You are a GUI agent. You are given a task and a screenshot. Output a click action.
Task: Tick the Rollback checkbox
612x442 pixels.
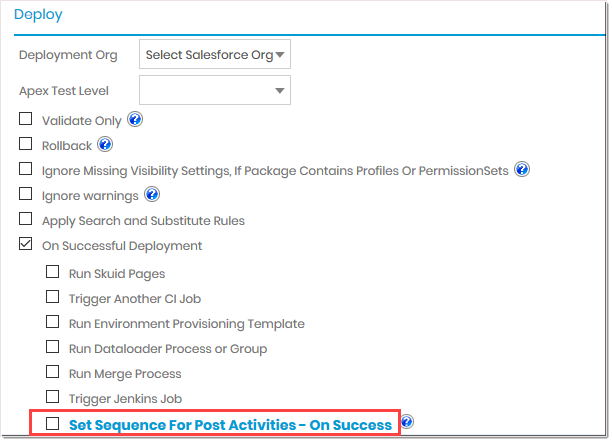26,145
